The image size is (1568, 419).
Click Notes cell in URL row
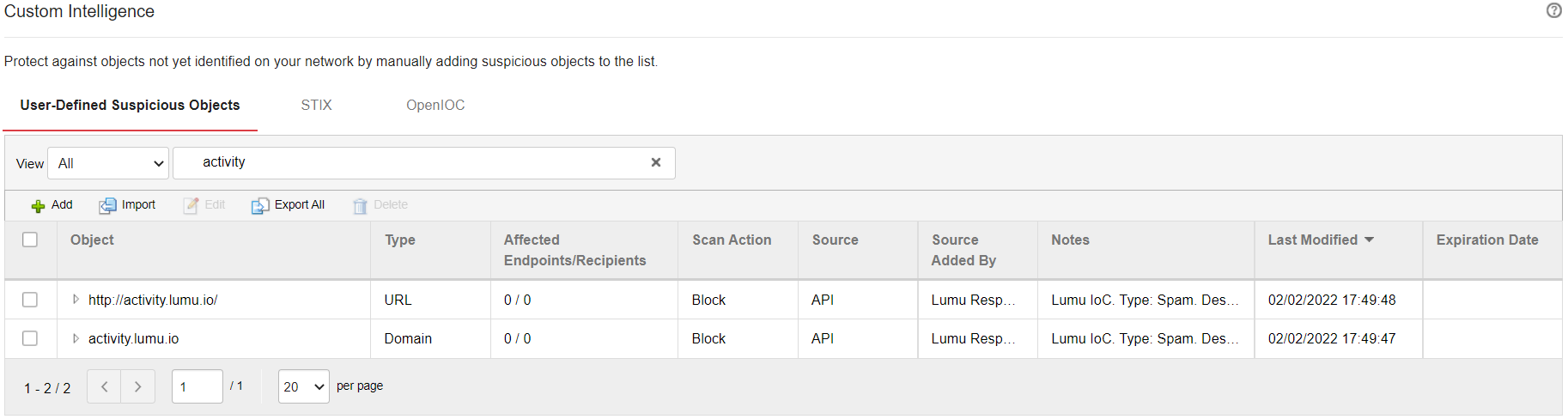pyautogui.click(x=1145, y=300)
